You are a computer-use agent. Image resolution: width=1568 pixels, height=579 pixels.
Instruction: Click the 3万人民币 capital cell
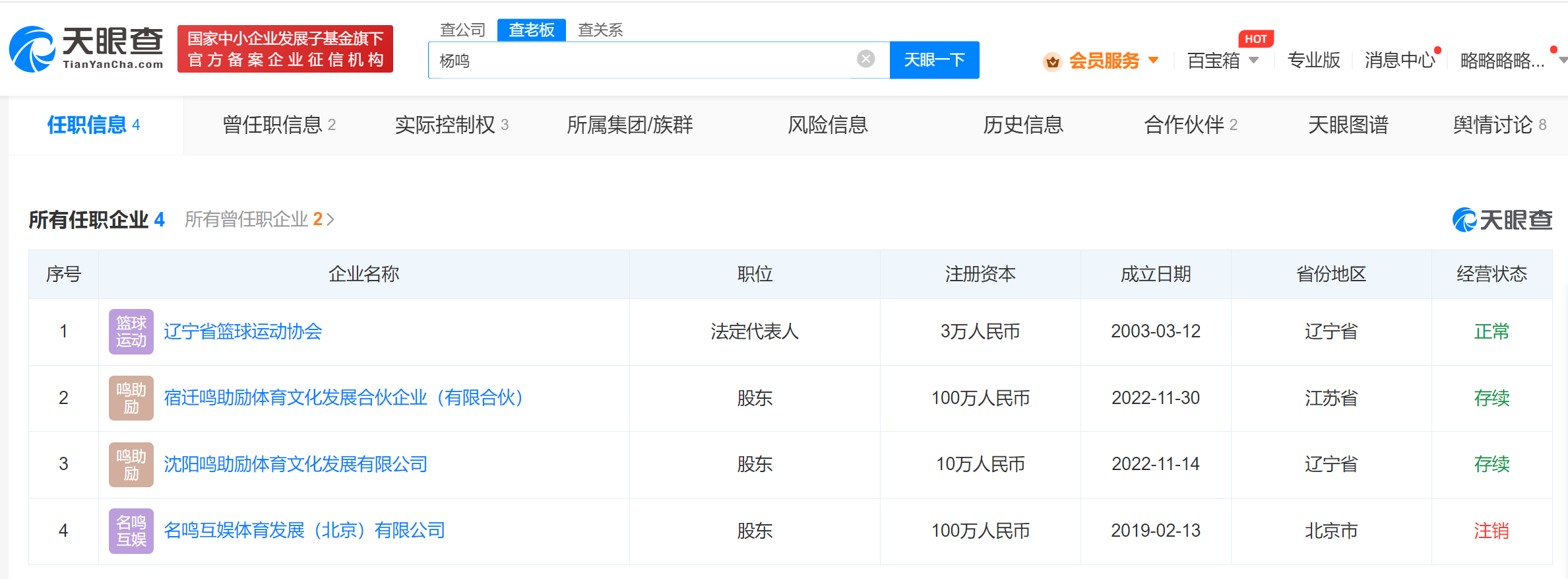(980, 331)
